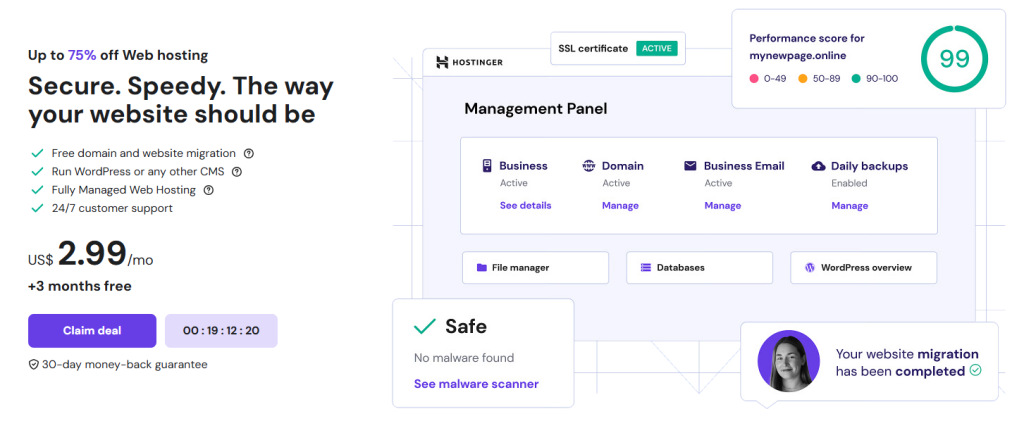The image size is (1024, 428).
Task: Click the checkmark beside 24/7 customer support
Action: coord(37,208)
